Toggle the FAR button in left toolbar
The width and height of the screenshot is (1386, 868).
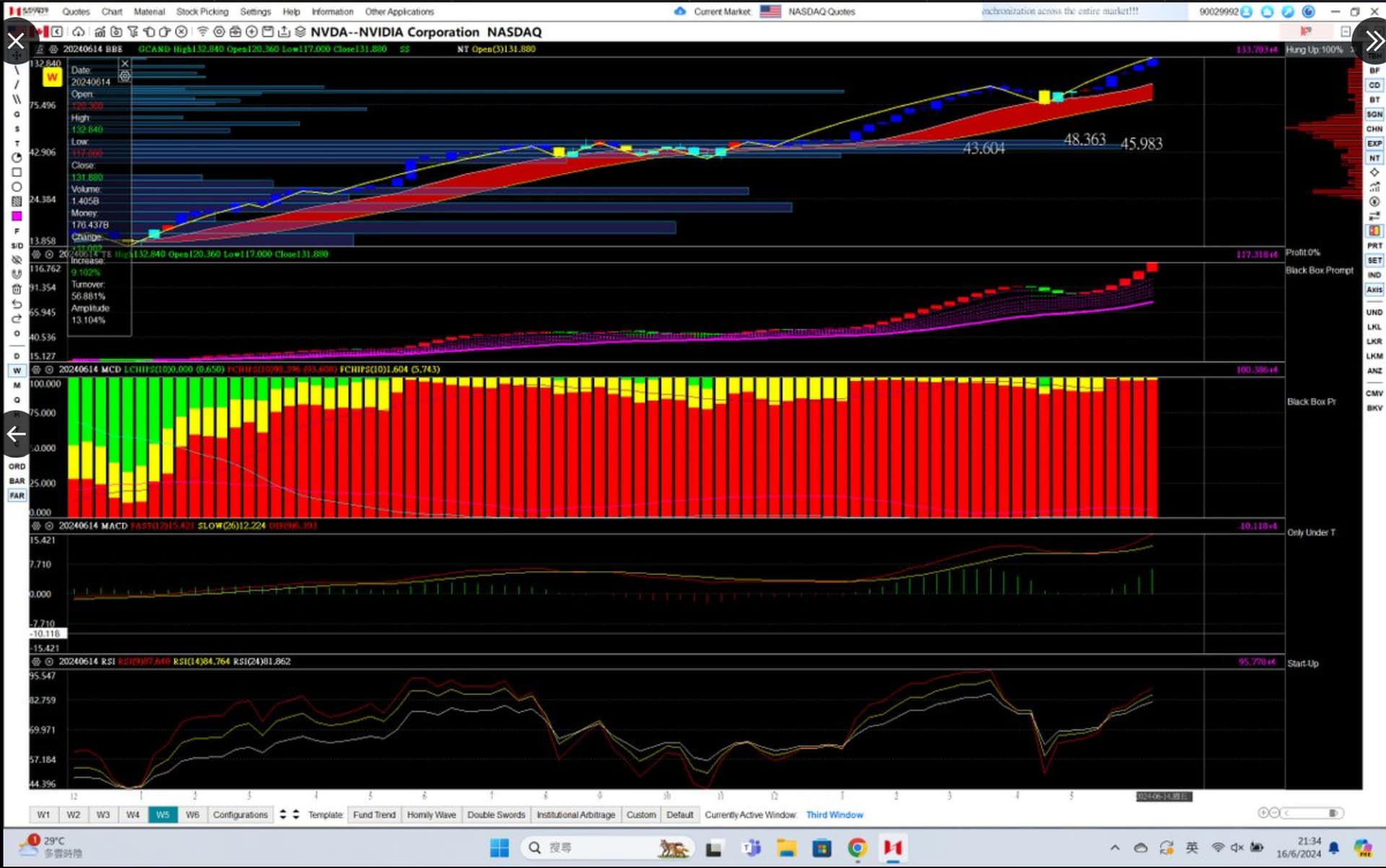pyautogui.click(x=17, y=495)
